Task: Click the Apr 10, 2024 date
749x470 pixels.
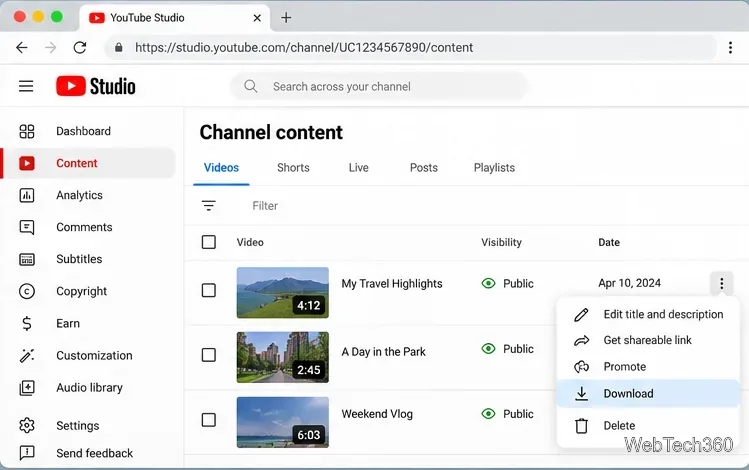Action: (630, 283)
